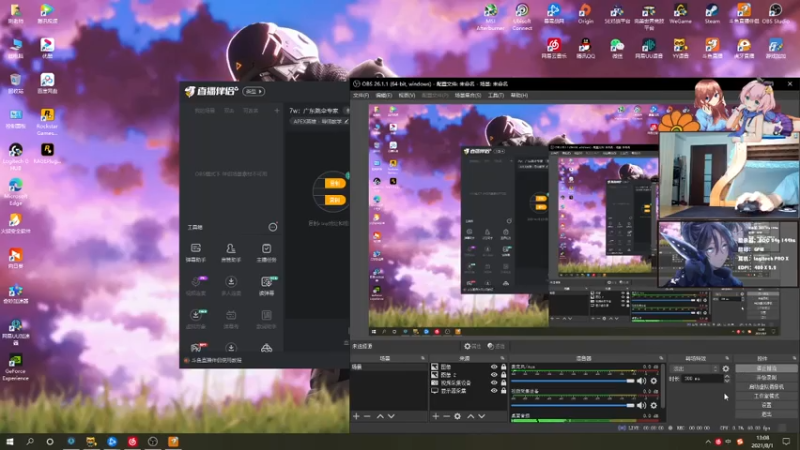Click the toolbox more-options circle icon
The width and height of the screenshot is (800, 450).
point(273,227)
